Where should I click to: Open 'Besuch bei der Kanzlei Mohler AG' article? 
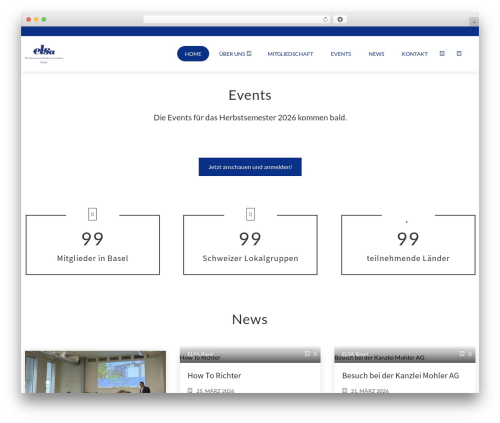[x=400, y=375]
